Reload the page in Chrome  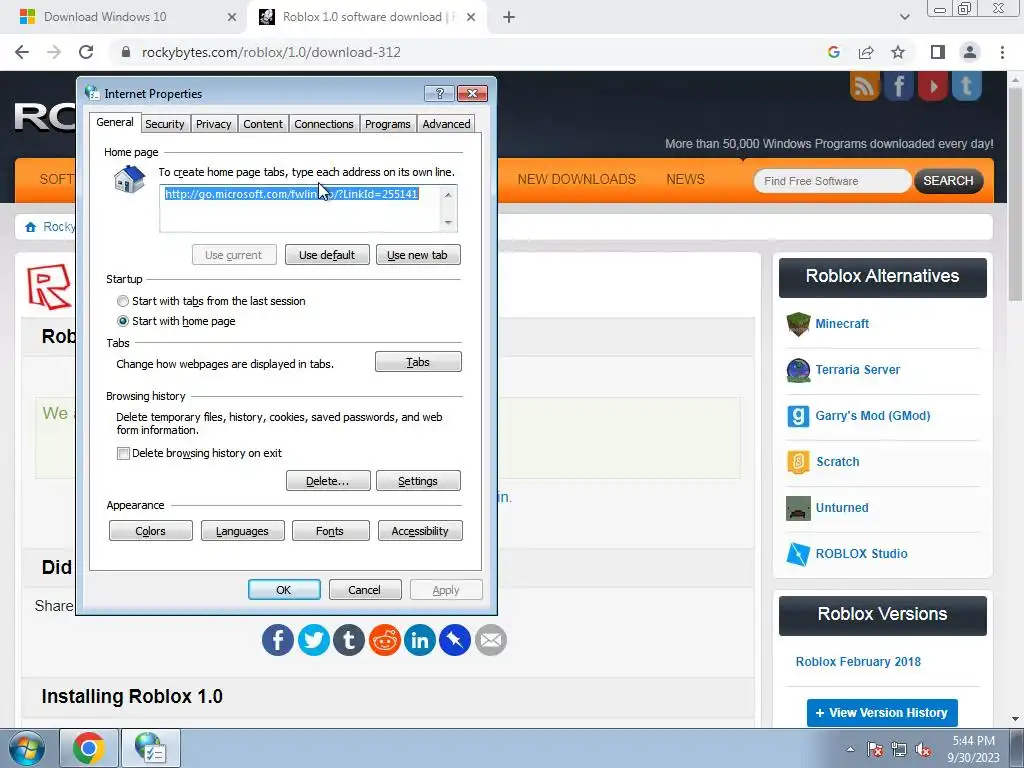click(86, 52)
